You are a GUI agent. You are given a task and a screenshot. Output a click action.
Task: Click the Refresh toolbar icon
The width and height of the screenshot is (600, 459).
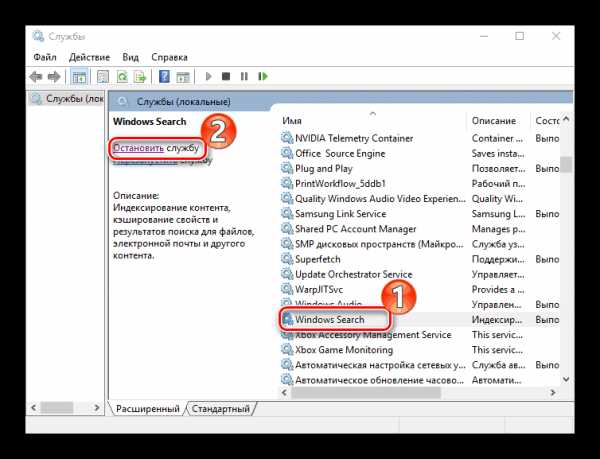click(x=122, y=77)
